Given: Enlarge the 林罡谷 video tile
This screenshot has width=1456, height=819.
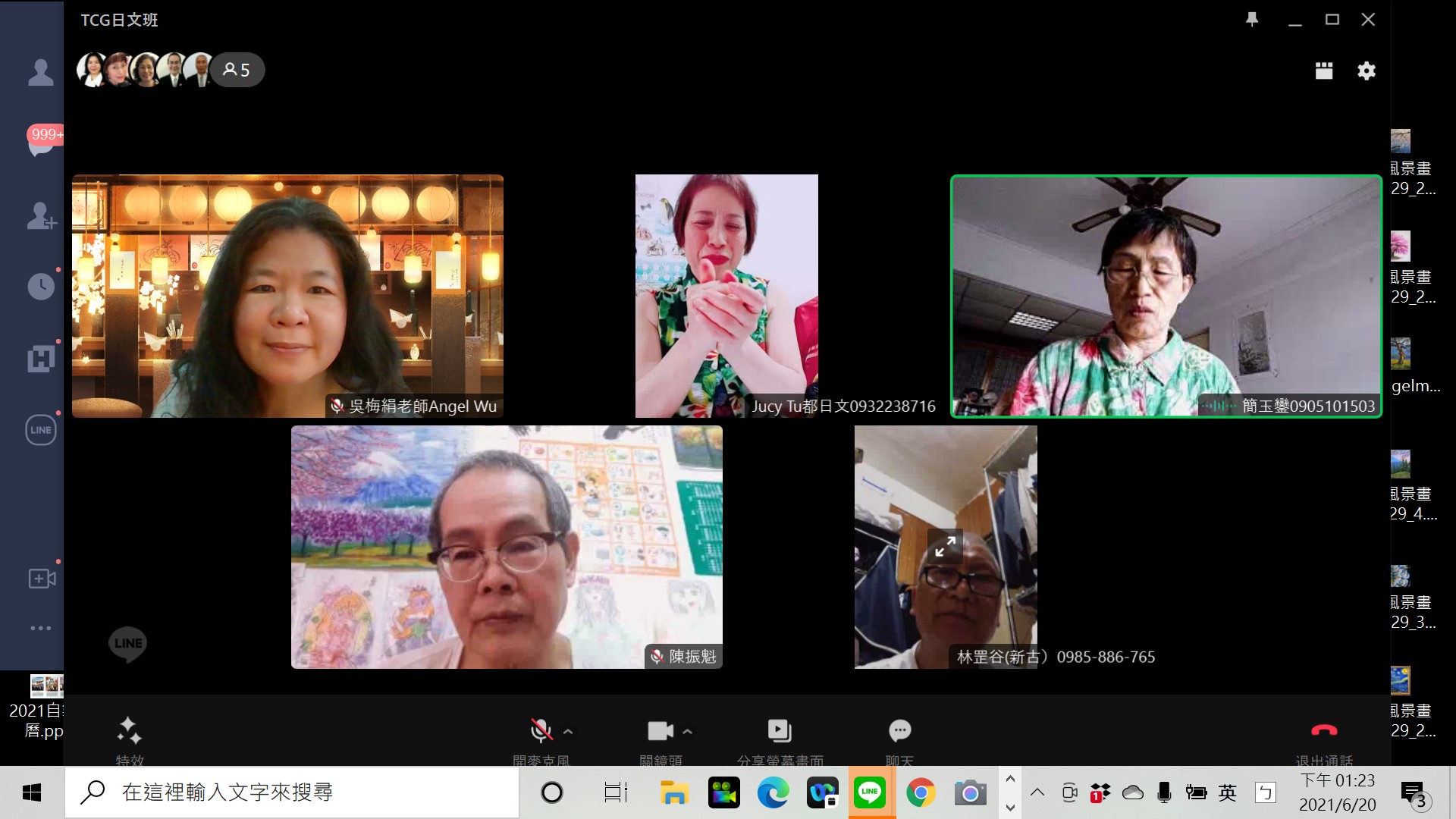Looking at the screenshot, I should point(945,546).
